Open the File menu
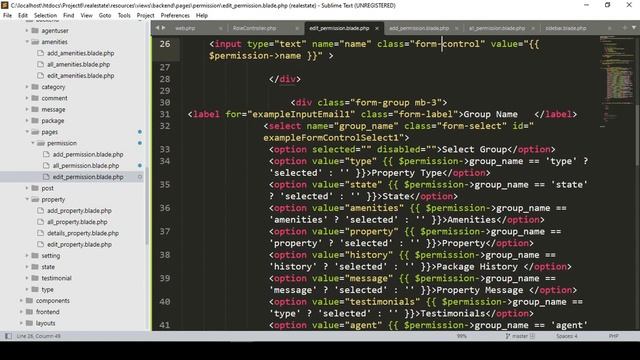The image size is (640, 360). (x=7, y=15)
